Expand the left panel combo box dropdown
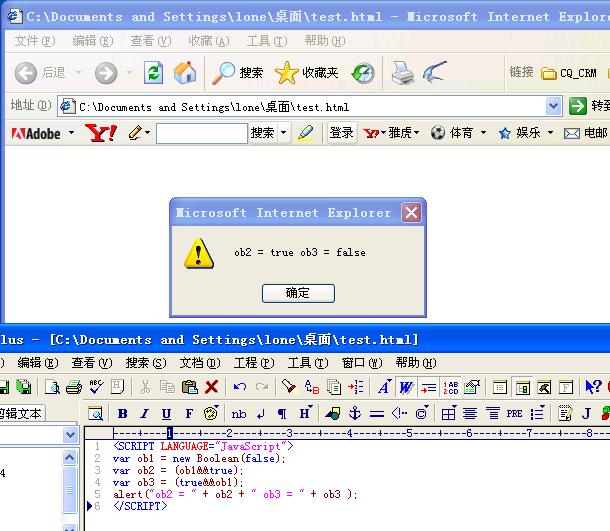The image size is (610, 531). pyautogui.click(x=70, y=435)
